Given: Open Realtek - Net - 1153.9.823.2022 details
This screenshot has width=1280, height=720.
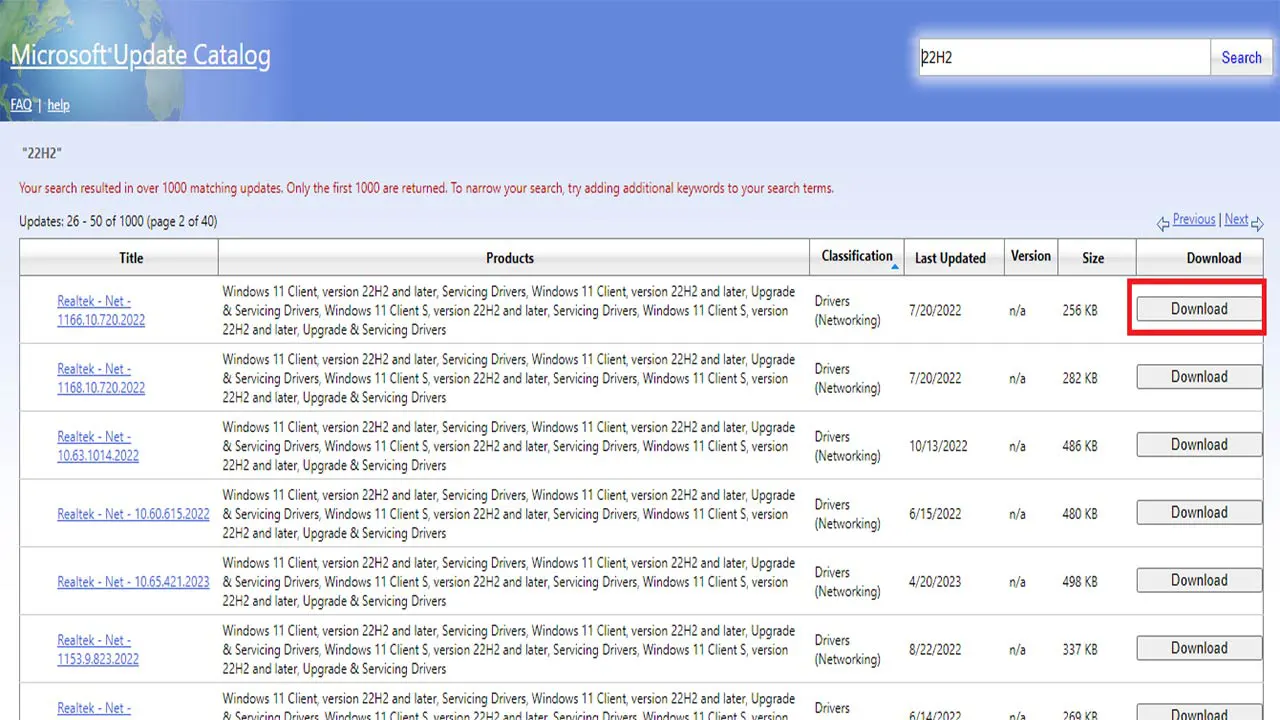Looking at the screenshot, I should coord(98,649).
